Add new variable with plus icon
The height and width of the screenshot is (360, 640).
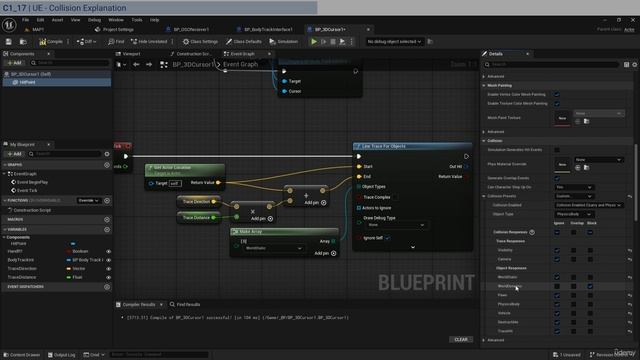point(107,229)
